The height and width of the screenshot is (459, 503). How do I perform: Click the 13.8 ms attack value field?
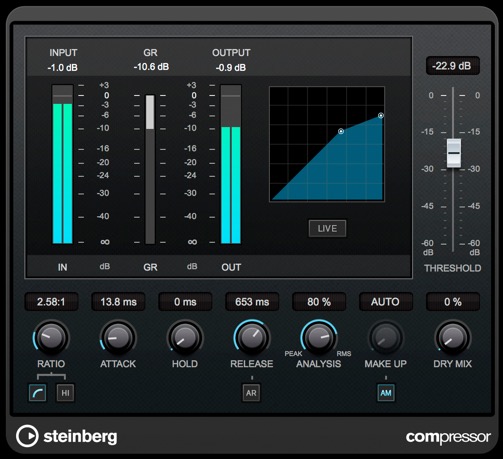point(118,302)
